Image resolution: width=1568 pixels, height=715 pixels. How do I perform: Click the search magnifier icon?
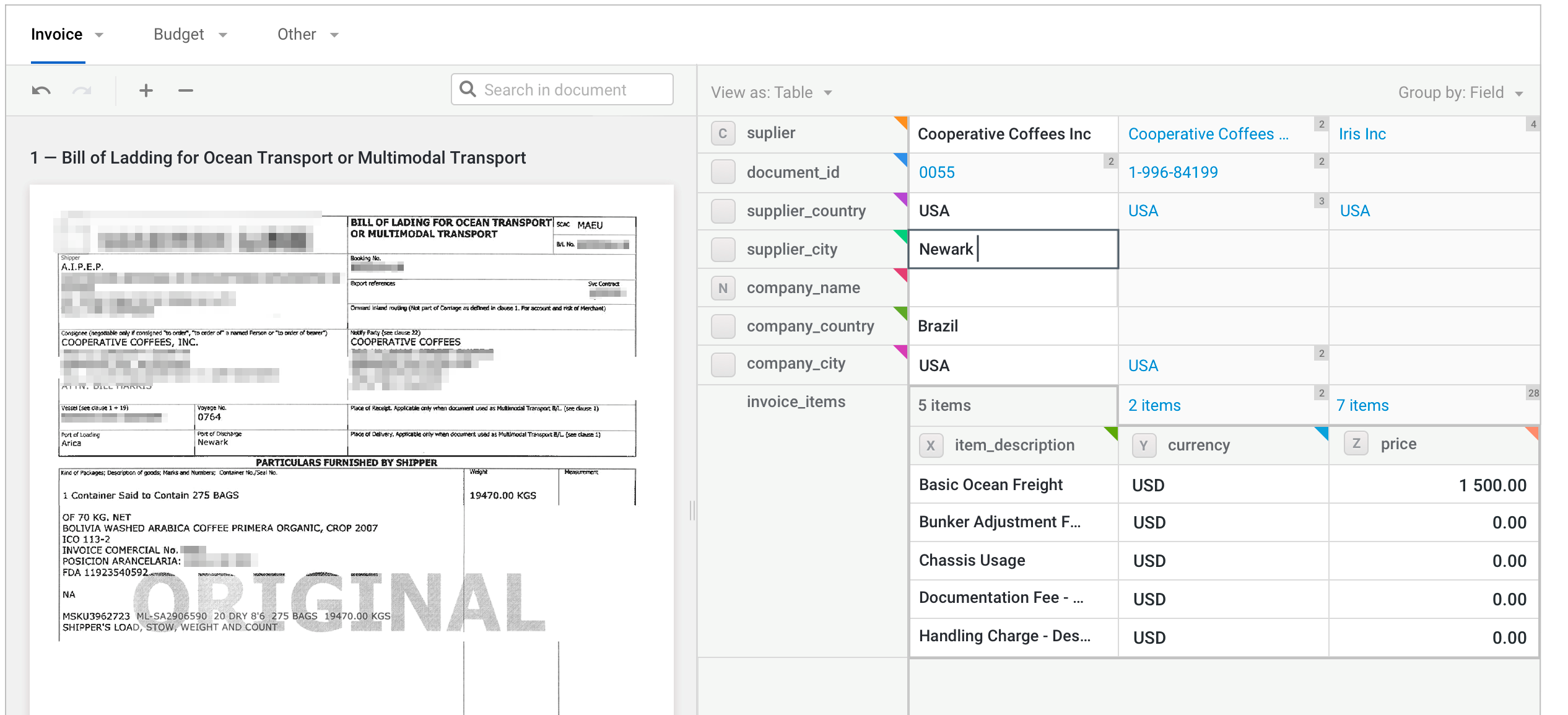tap(468, 89)
